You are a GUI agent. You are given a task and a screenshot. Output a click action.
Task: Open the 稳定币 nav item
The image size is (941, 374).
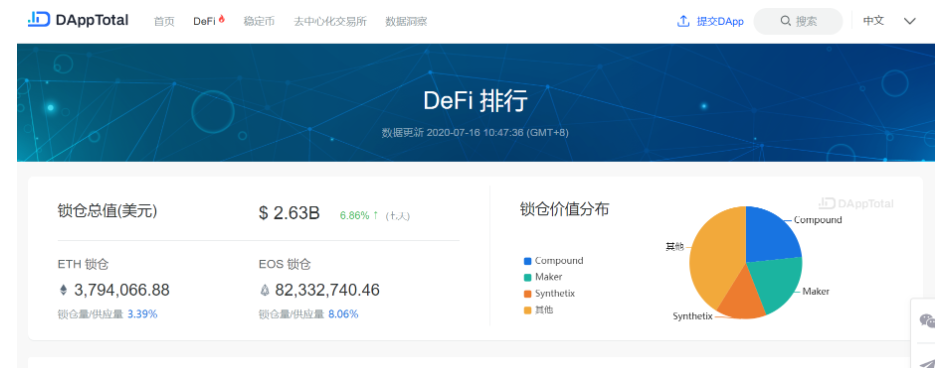[x=259, y=21]
